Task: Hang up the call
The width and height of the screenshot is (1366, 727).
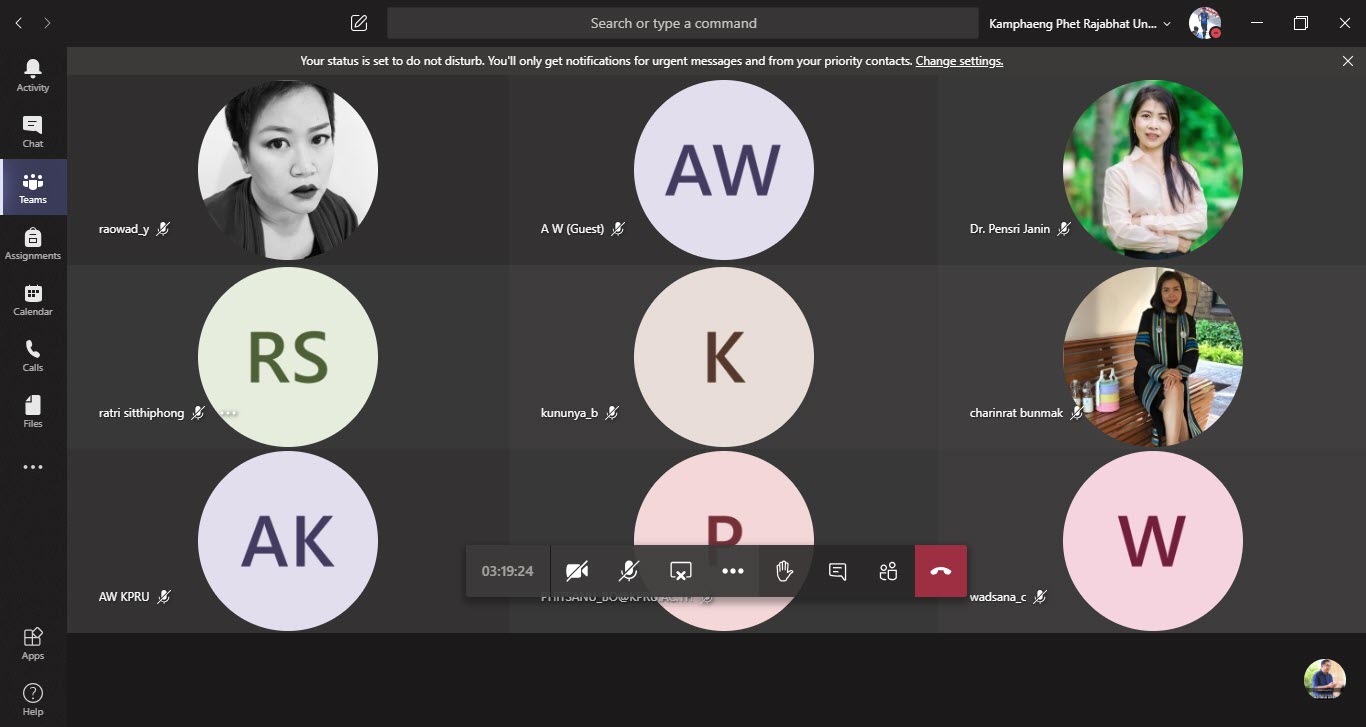Action: click(x=940, y=571)
